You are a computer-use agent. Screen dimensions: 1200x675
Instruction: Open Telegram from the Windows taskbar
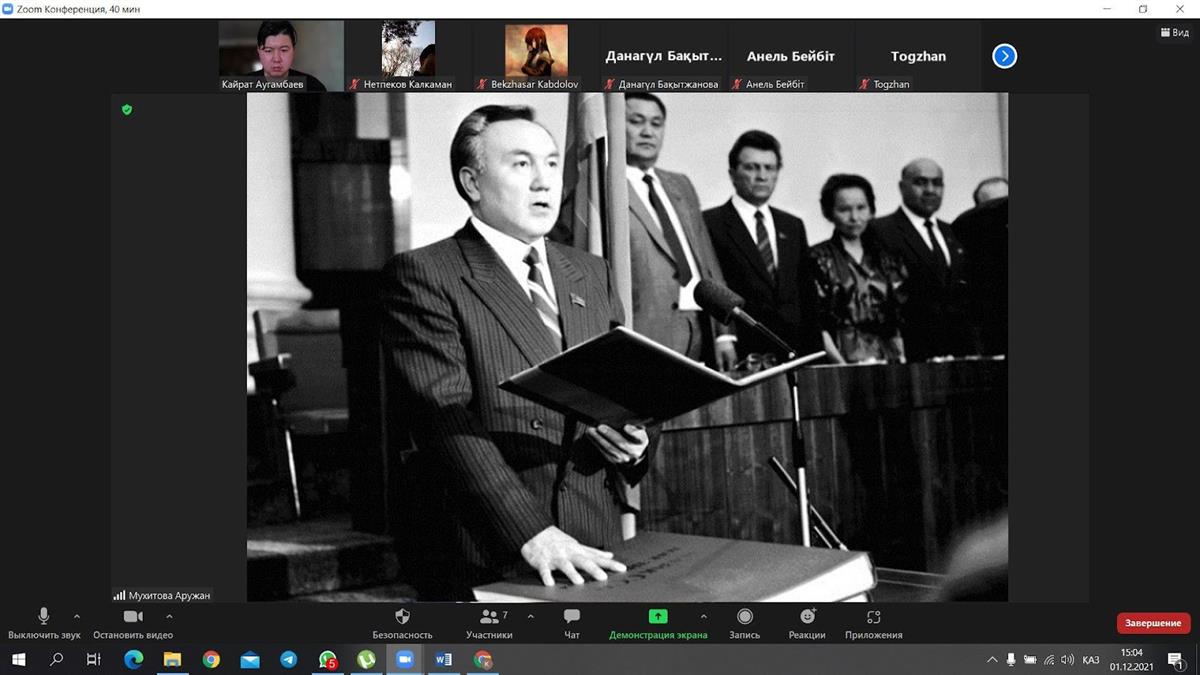288,660
